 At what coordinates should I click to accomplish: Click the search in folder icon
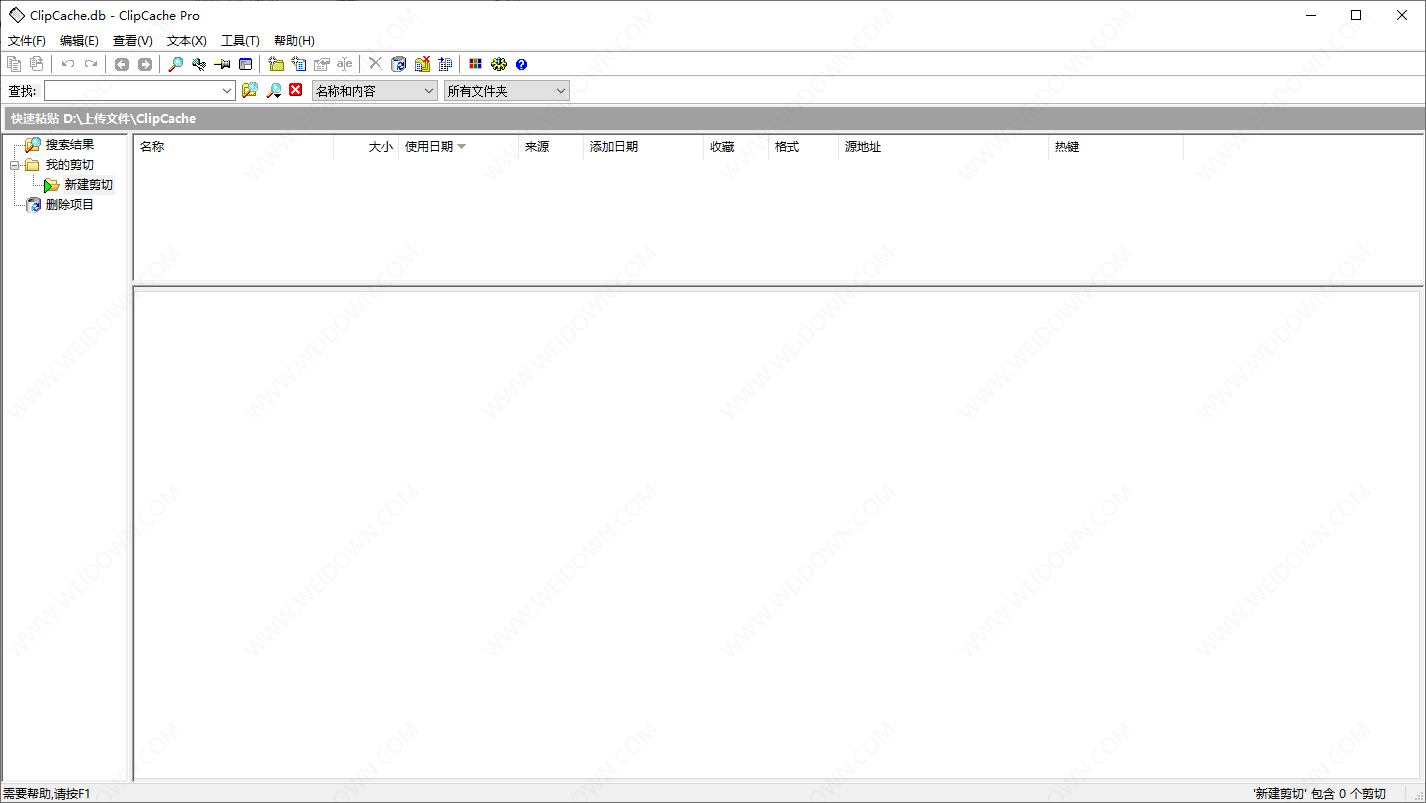point(250,90)
